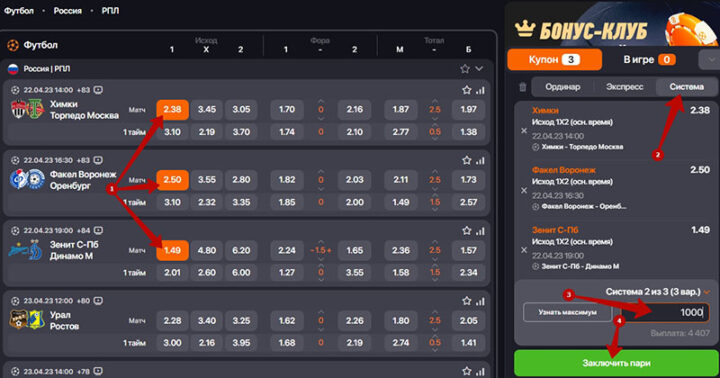Viewport: 720px width, 378px height.
Task: Open video stream icon for Химки match
Action: (x=98, y=90)
